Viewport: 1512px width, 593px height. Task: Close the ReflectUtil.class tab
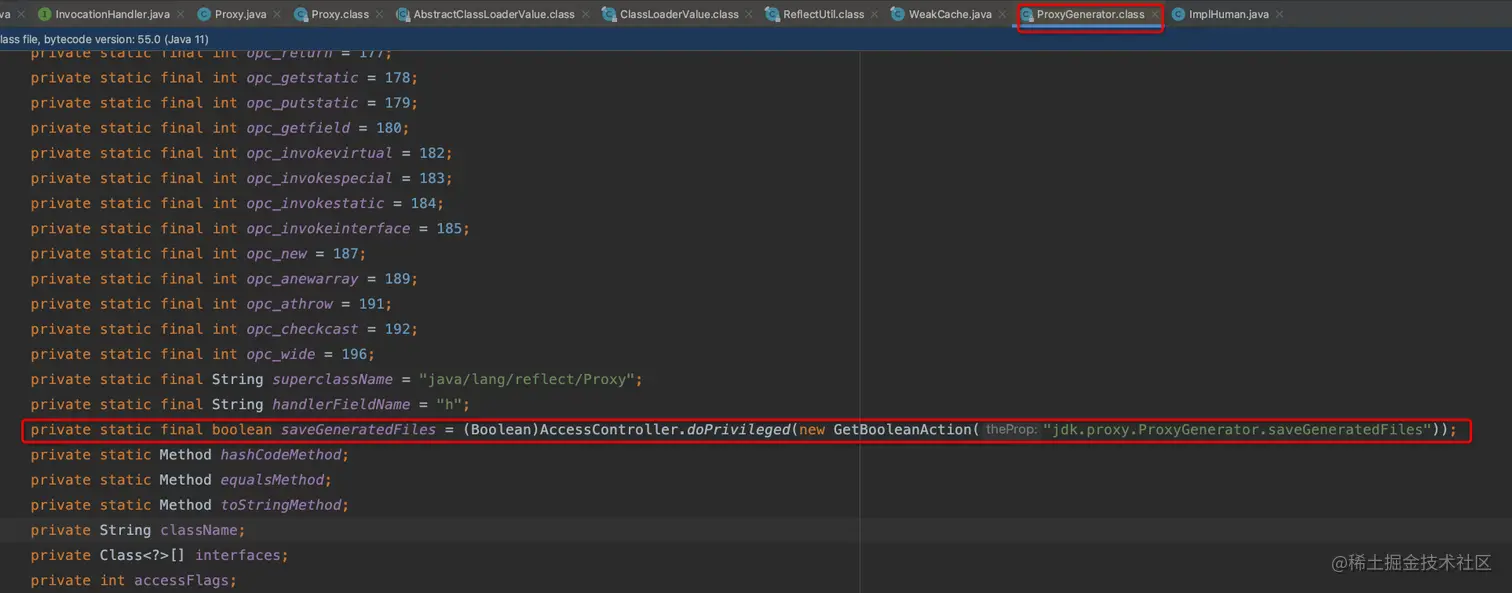point(875,15)
